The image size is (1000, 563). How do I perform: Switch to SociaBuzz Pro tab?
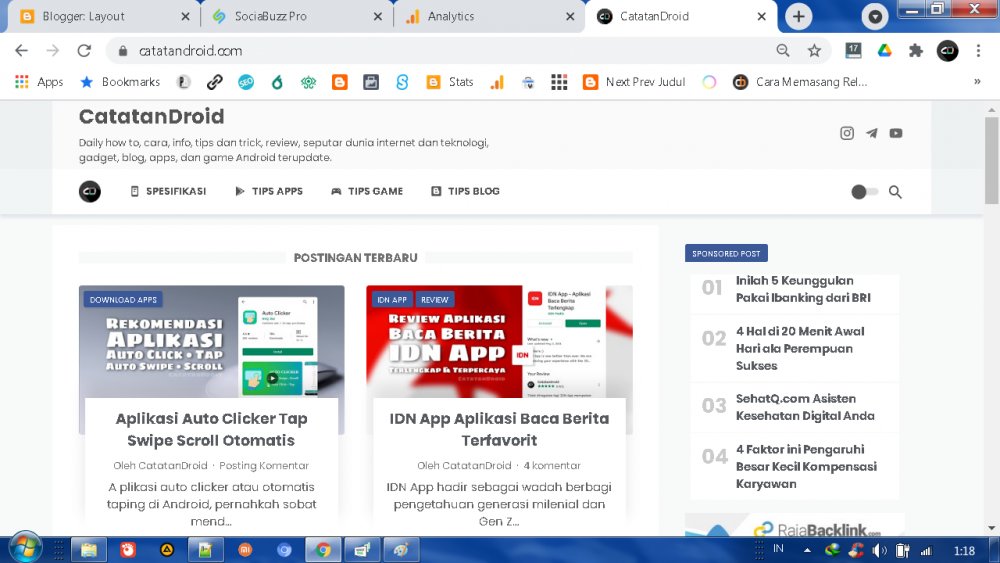point(297,17)
